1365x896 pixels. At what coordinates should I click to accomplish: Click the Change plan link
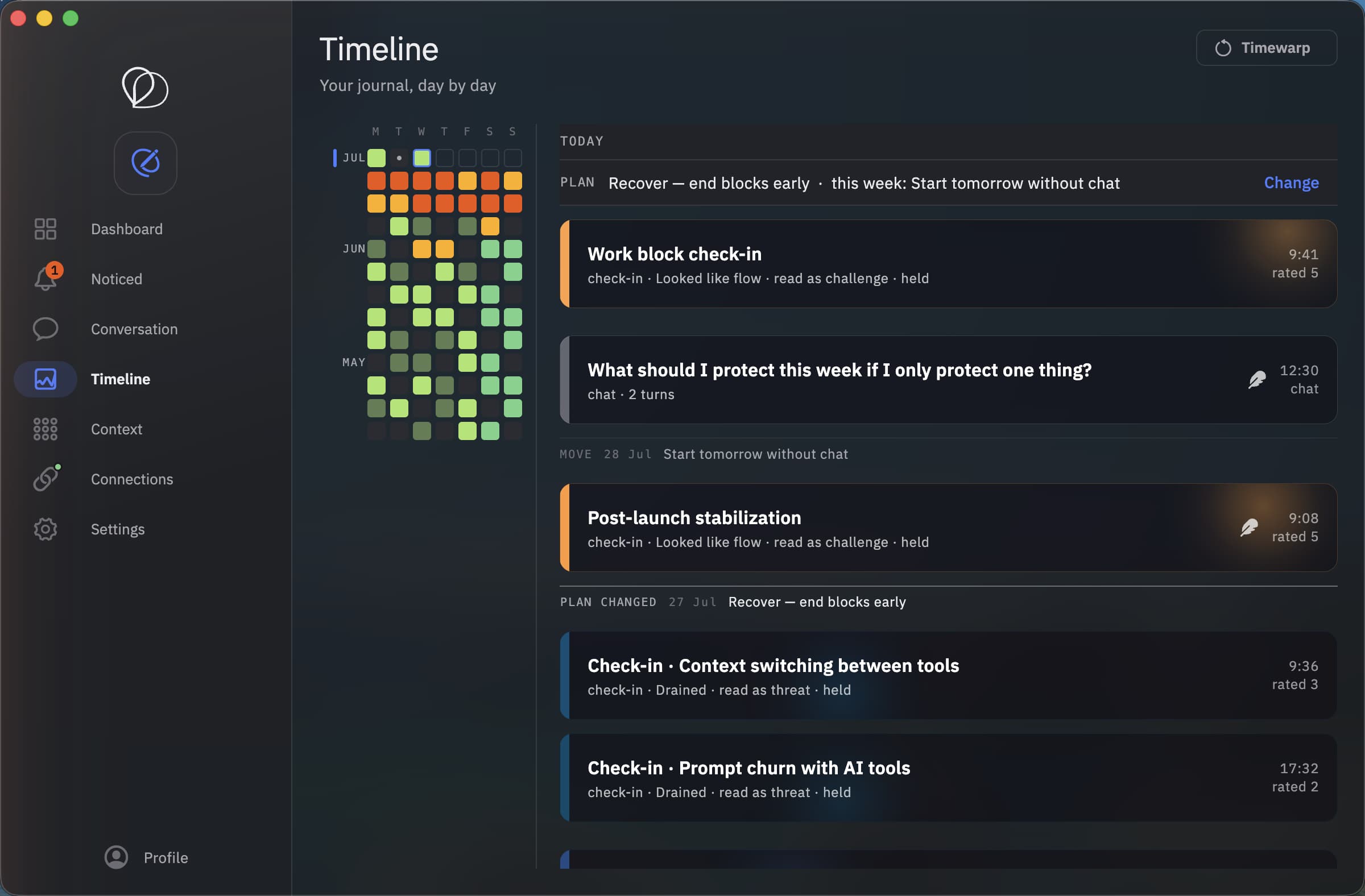coord(1291,182)
